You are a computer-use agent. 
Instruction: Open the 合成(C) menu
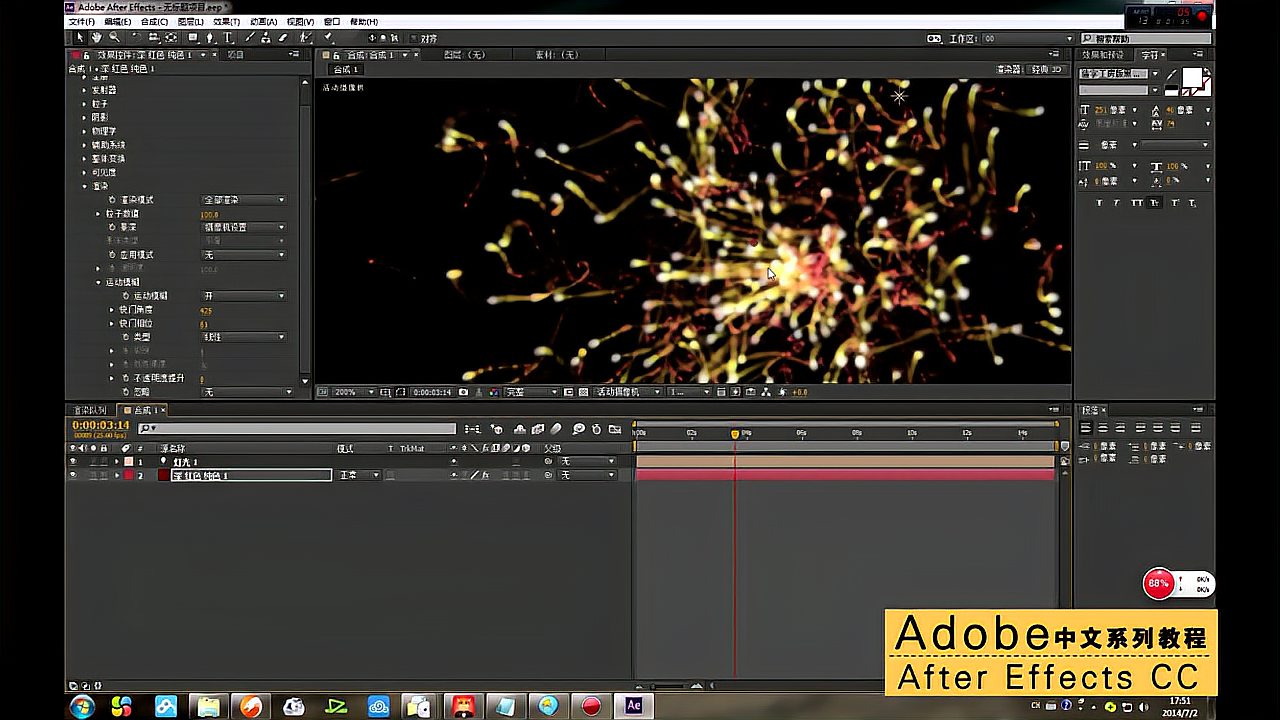[154, 21]
